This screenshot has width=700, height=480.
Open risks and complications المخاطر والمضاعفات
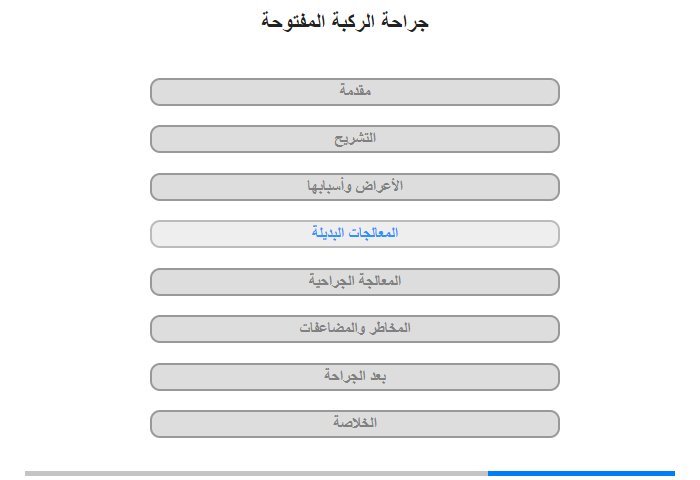354,329
